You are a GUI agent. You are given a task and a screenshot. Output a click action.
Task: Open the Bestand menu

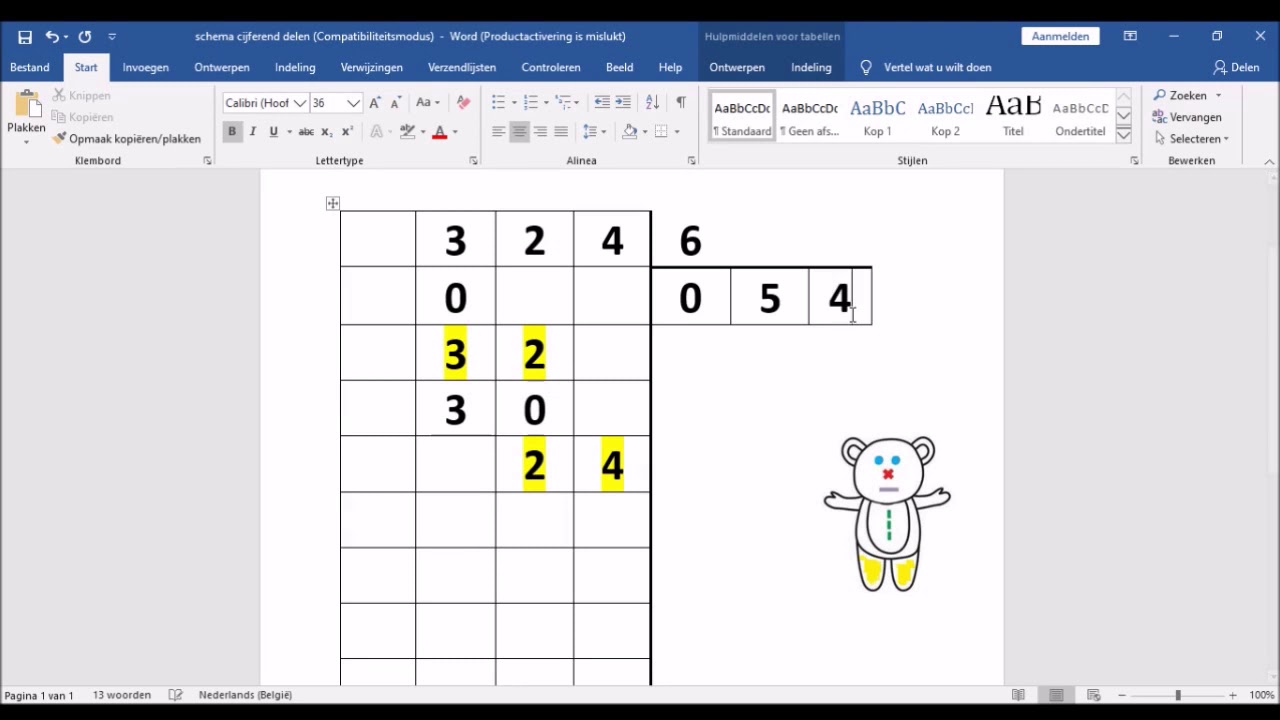tap(30, 68)
